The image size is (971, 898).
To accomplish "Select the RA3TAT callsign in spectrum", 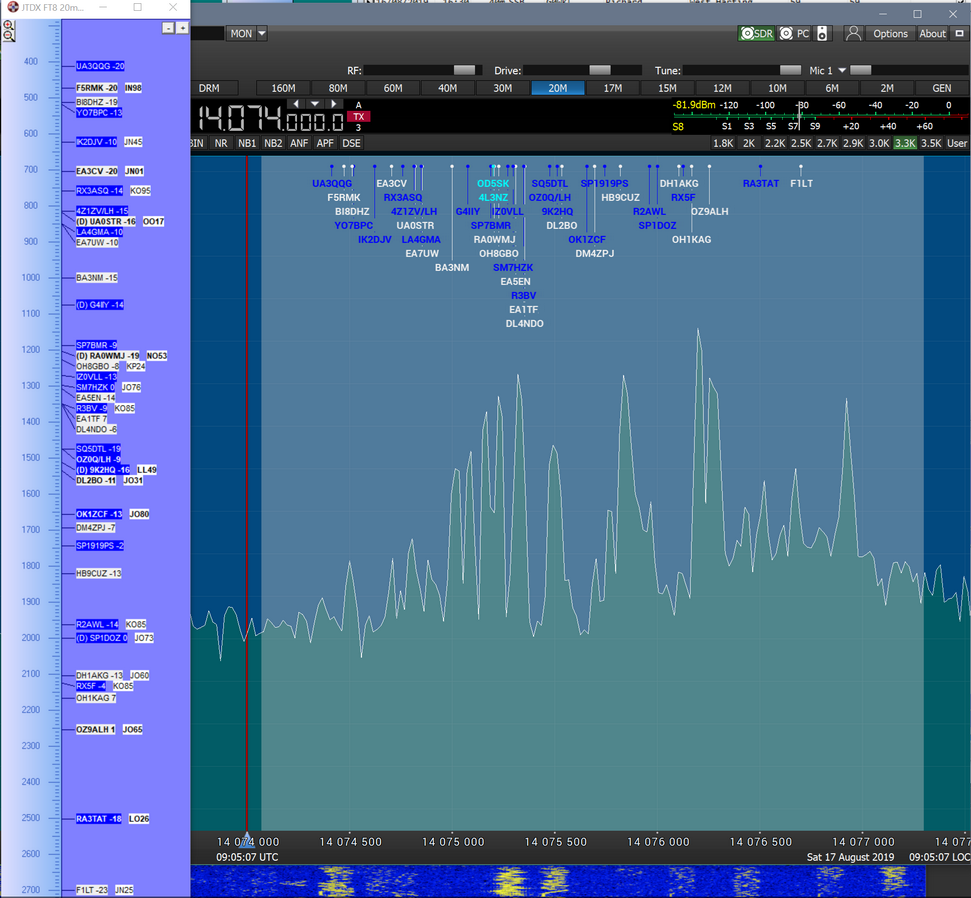I will (760, 183).
